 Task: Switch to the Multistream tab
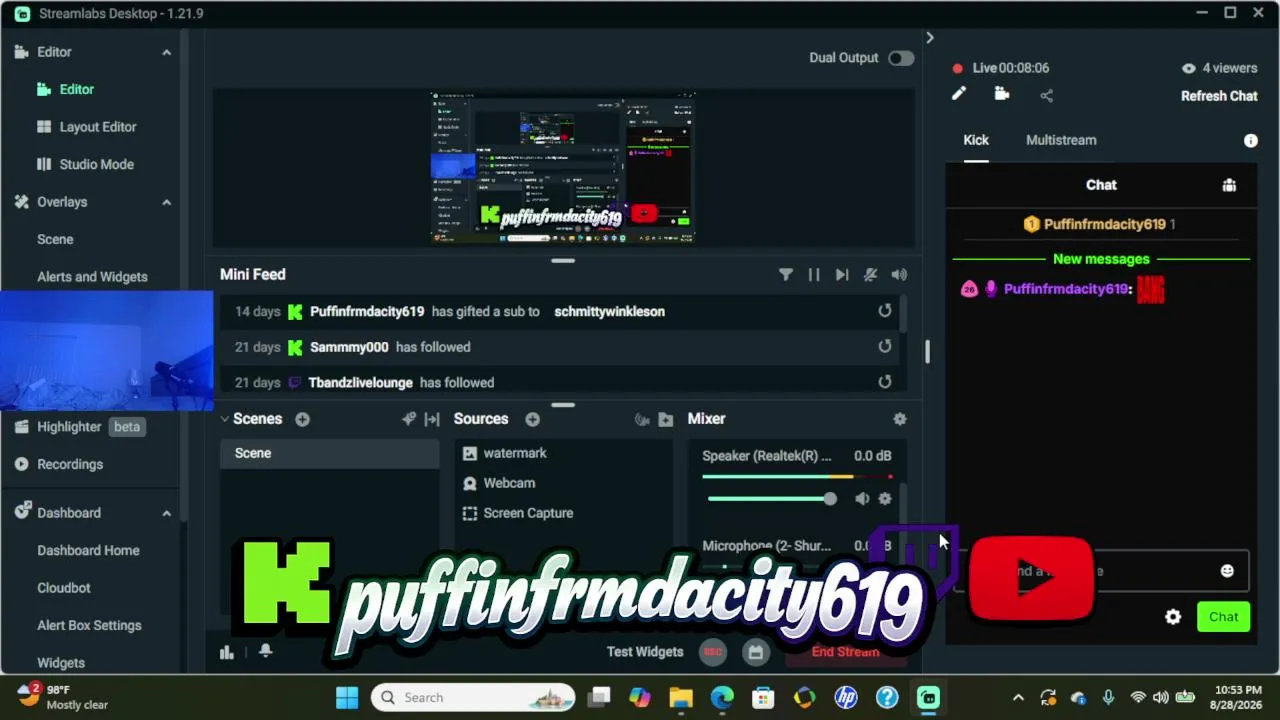click(x=1061, y=140)
